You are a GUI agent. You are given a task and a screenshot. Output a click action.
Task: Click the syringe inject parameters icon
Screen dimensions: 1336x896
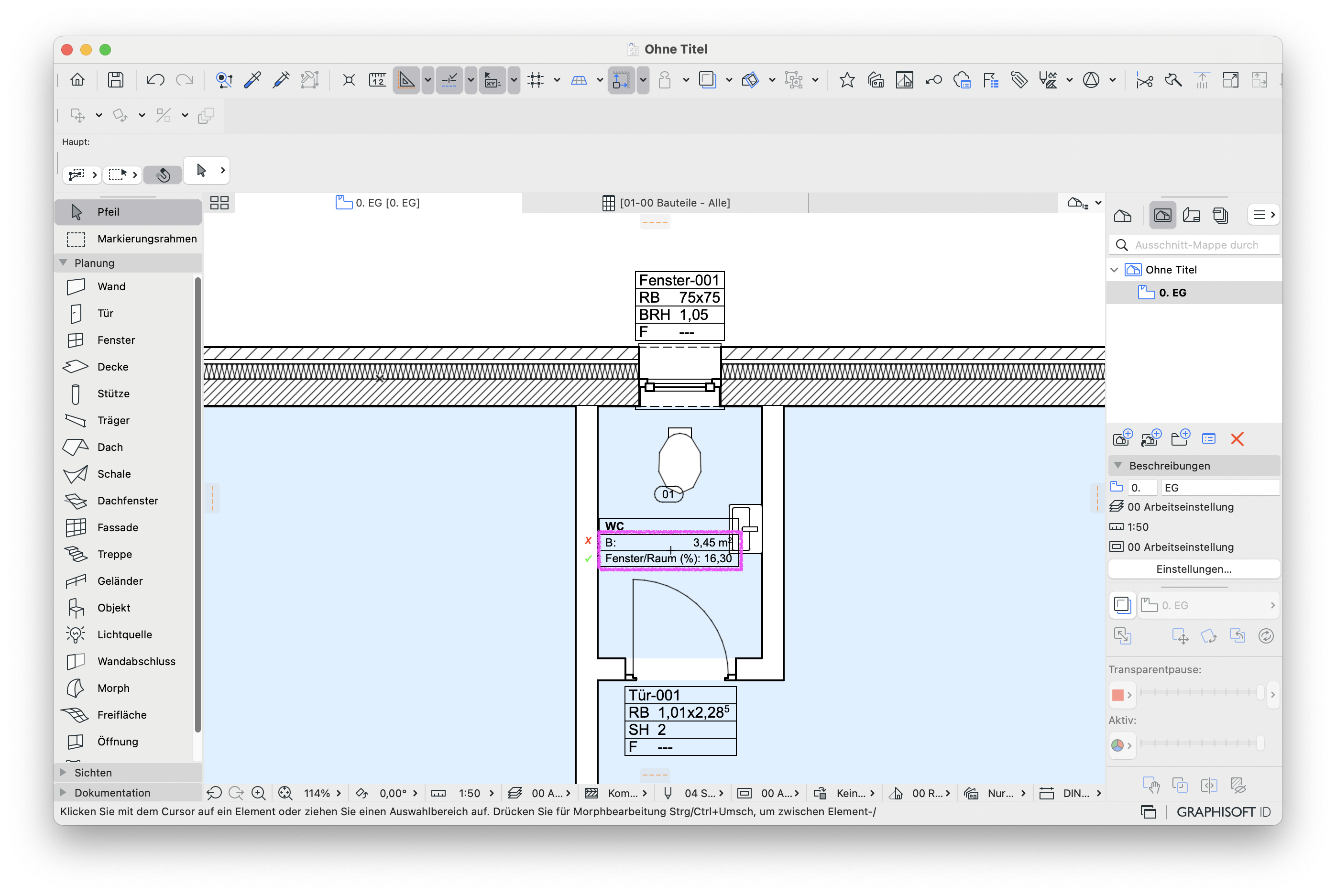(281, 80)
